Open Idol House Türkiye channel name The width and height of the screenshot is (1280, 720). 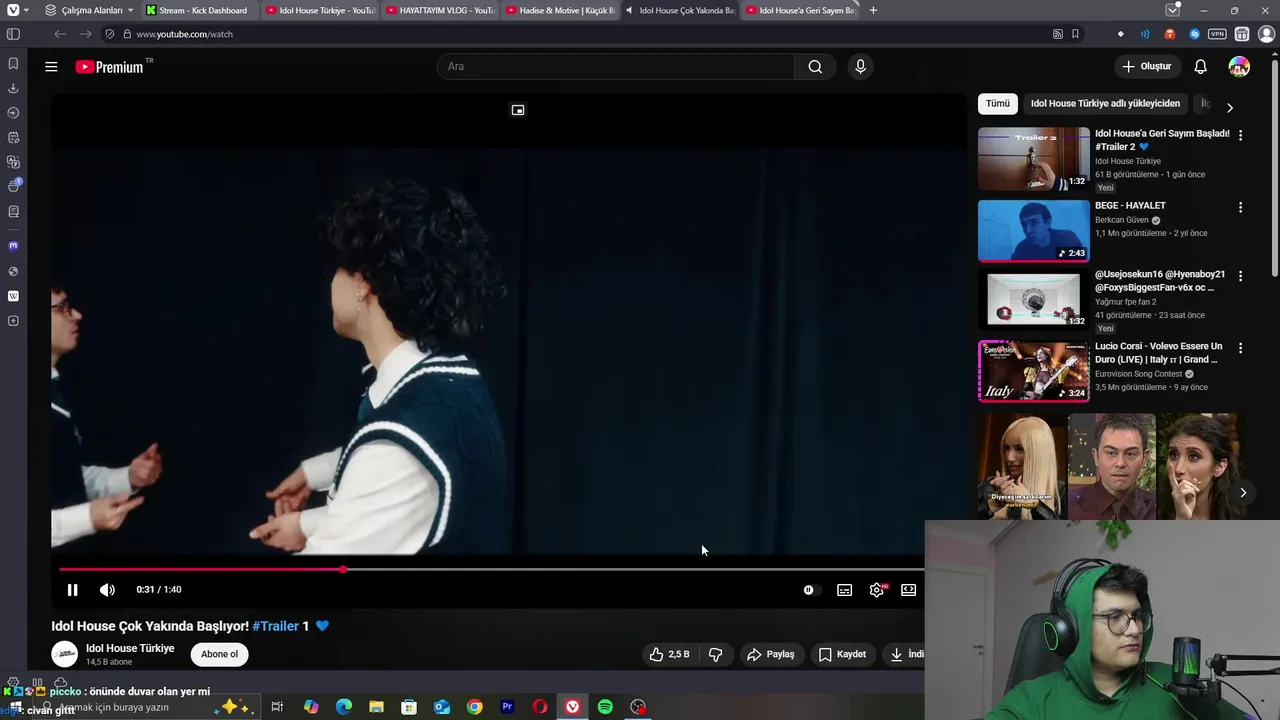[x=130, y=648]
